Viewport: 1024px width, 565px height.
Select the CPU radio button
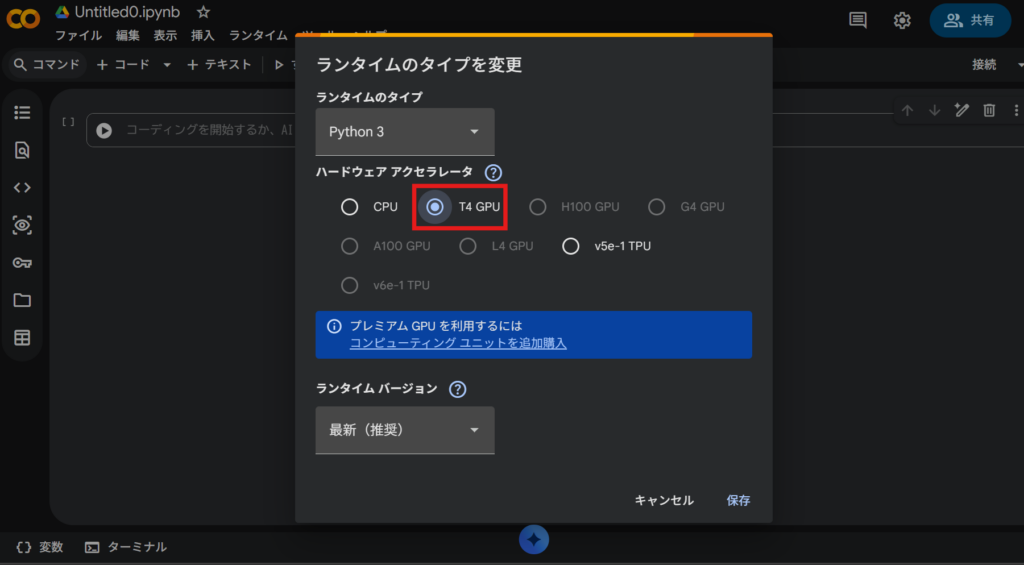349,207
